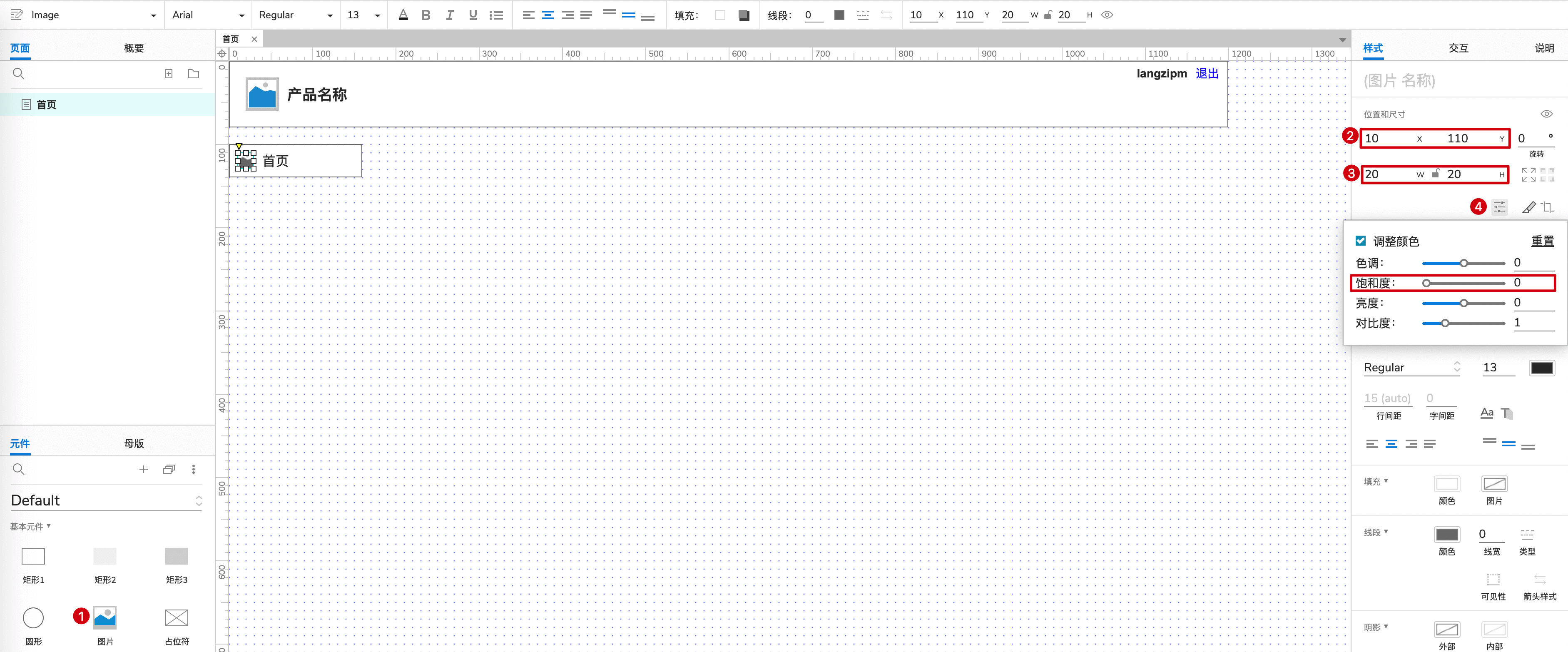Click the 饱和度 saturation slider handle
This screenshot has height=652, width=1568.
tap(1426, 283)
